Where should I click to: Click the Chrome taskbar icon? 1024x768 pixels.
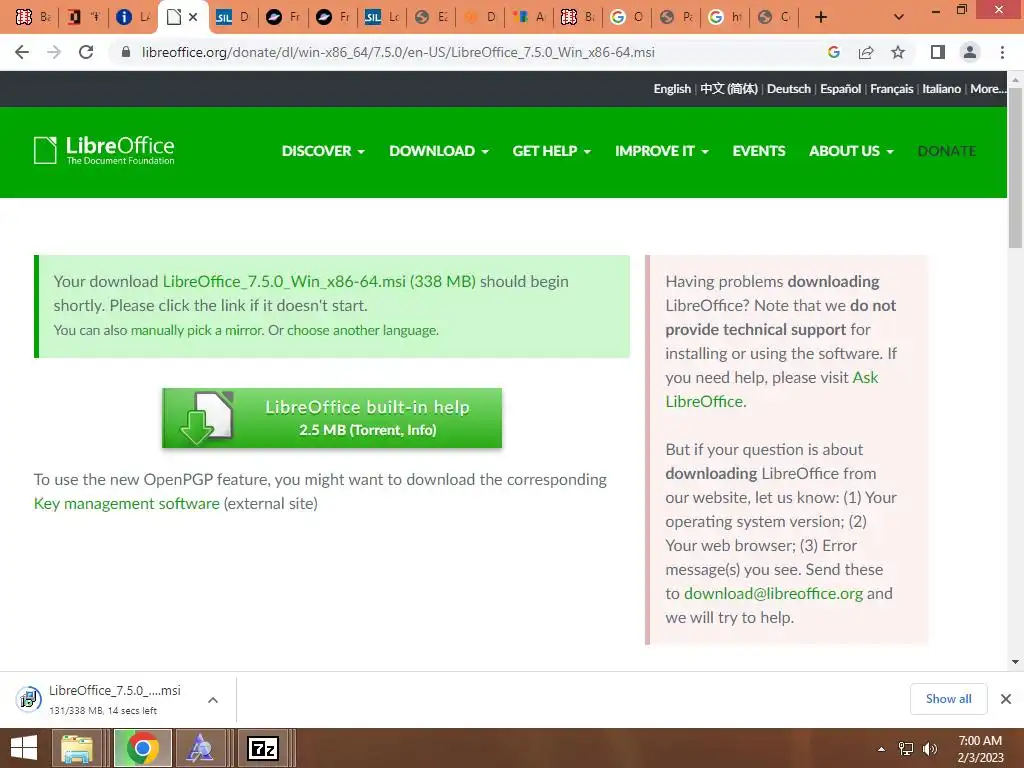pos(142,748)
